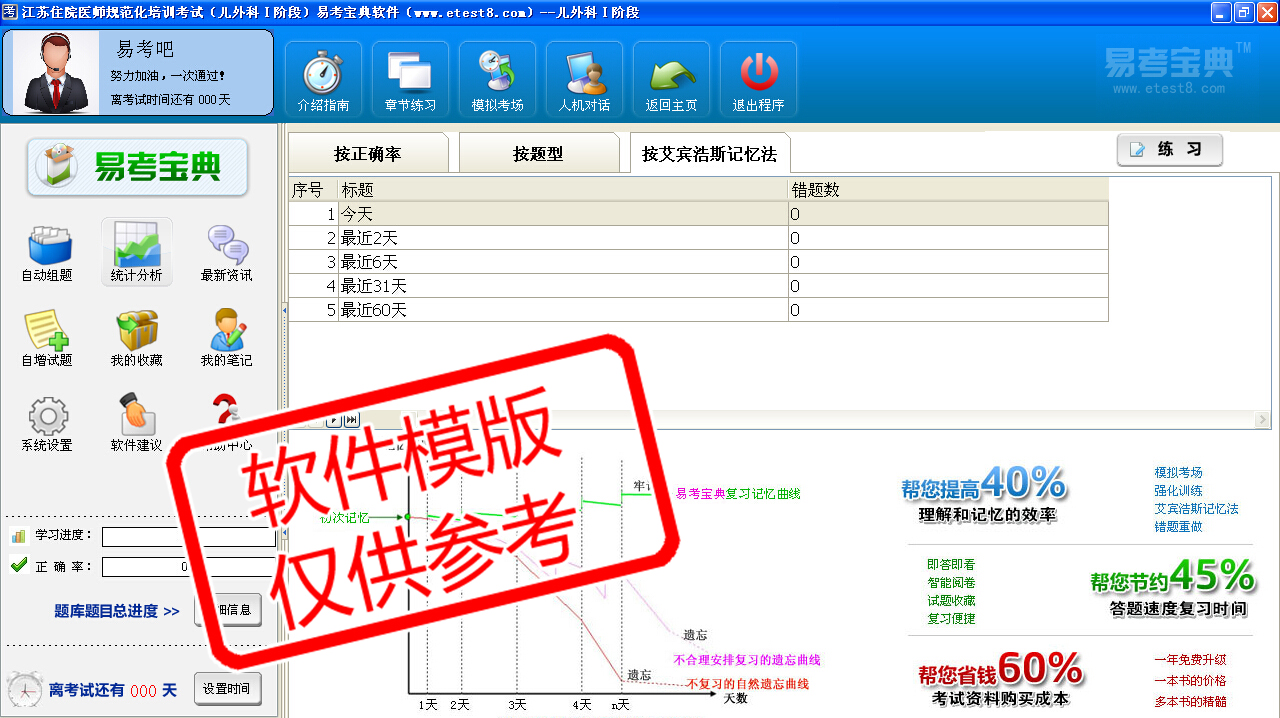1280x718 pixels.
Task: Click the 练习 practice button
Action: [x=1169, y=150]
